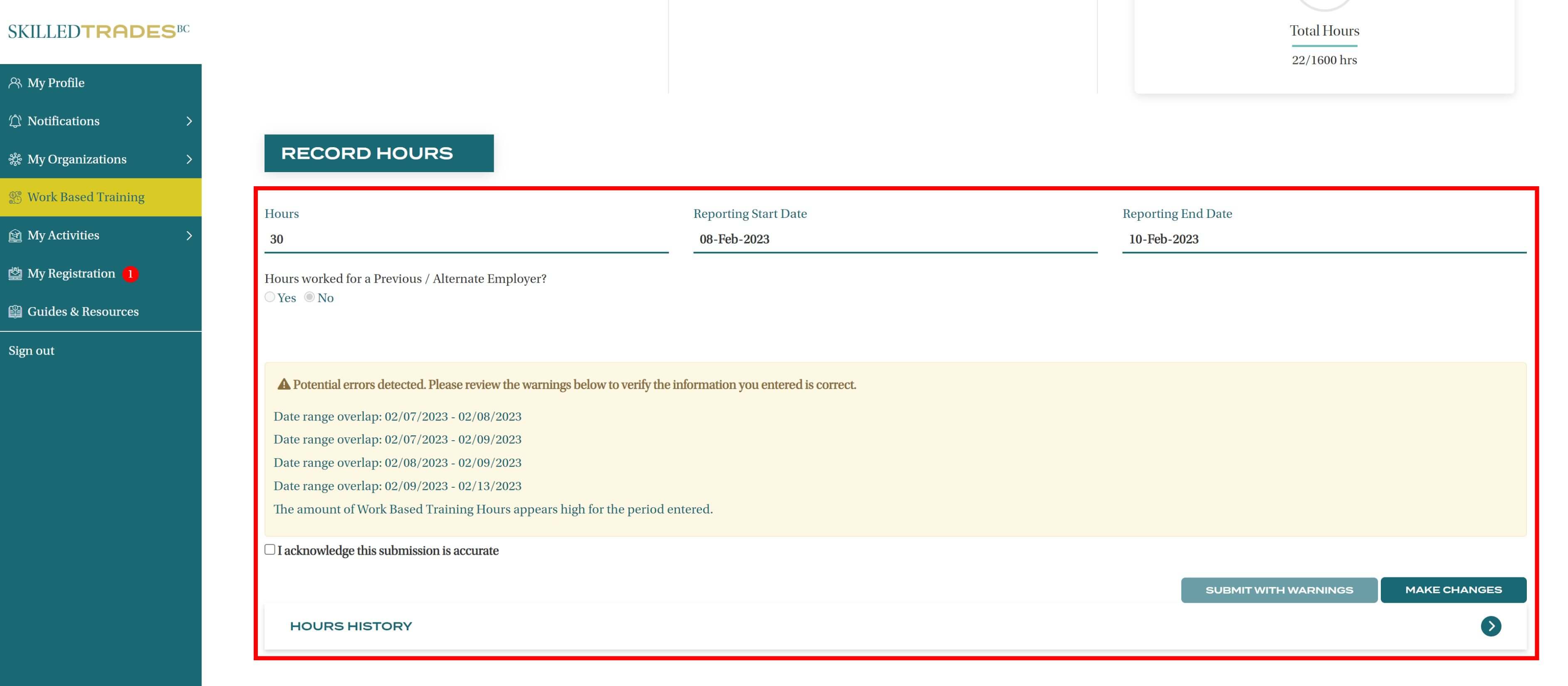Click the Work Based Training icon

15,197
